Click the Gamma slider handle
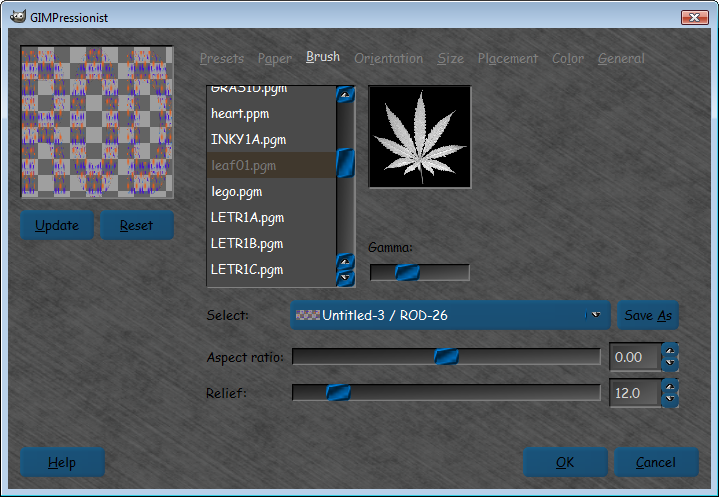This screenshot has width=719, height=497. pos(407,272)
